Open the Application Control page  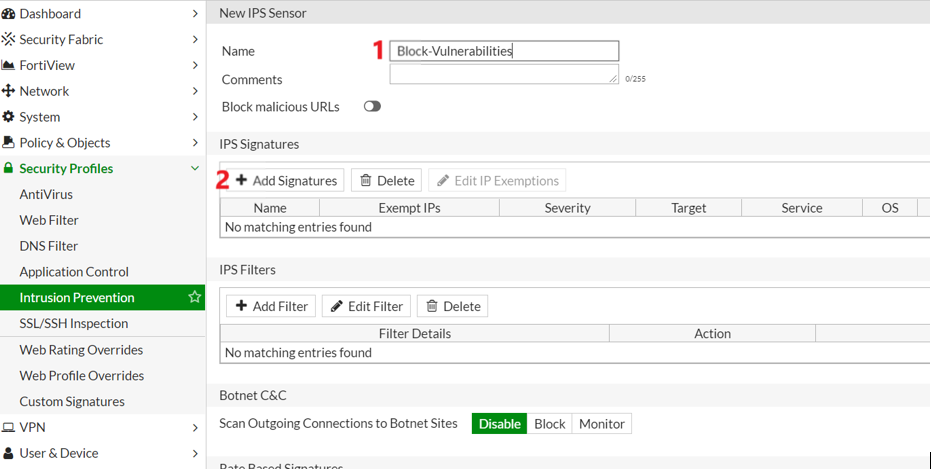tap(74, 272)
